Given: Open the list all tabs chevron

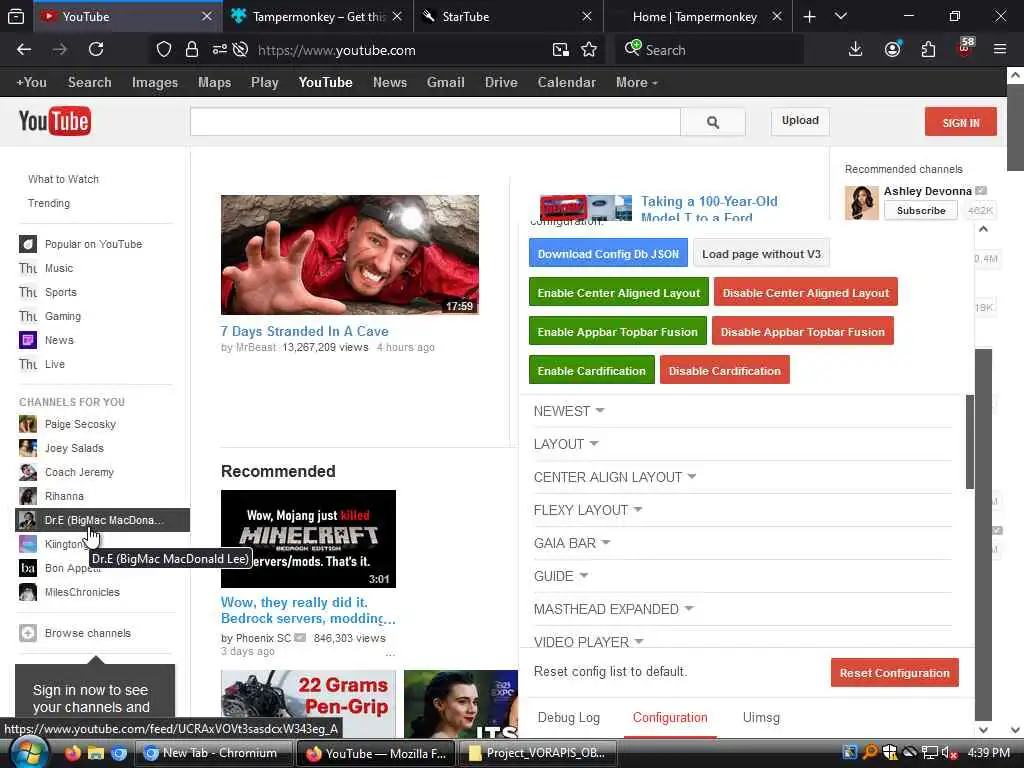Looking at the screenshot, I should (841, 17).
